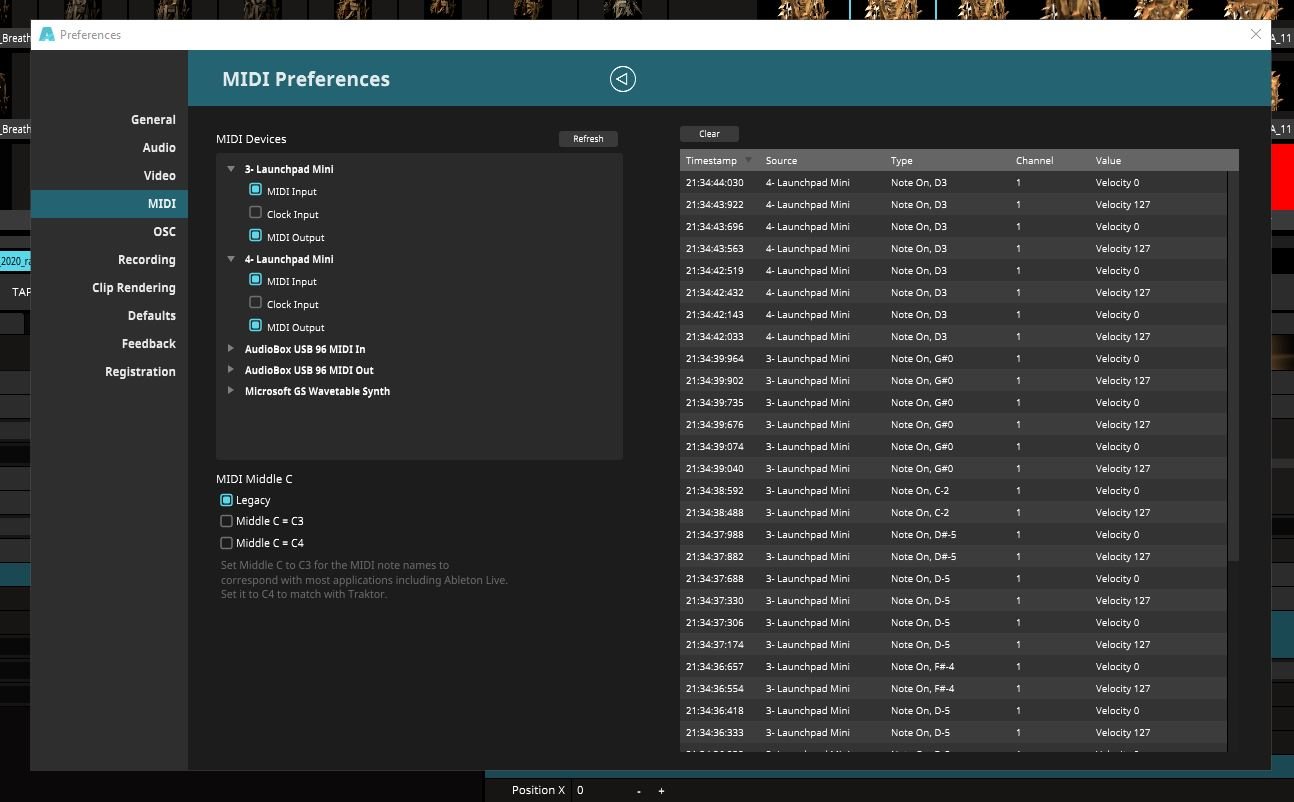Toggle MIDI Output for 3- Launchpad Mini
The image size is (1294, 802).
(x=255, y=236)
